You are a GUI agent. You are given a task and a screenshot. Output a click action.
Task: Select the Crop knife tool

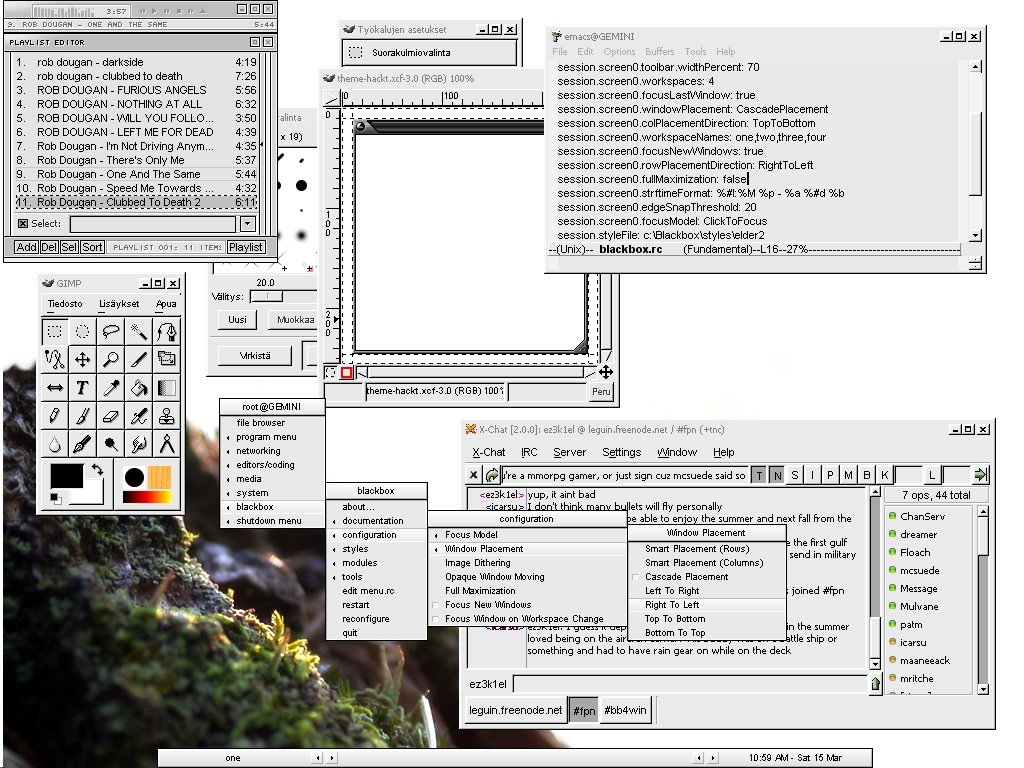pos(139,359)
